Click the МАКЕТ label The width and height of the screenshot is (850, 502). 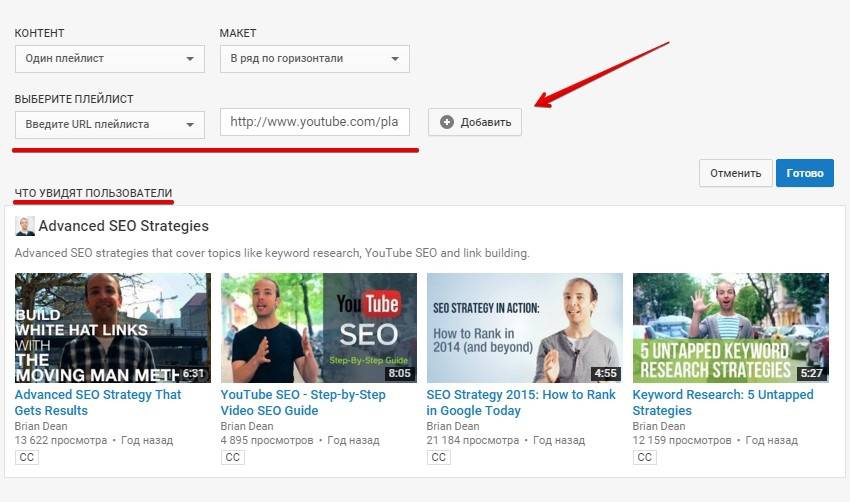pos(238,33)
